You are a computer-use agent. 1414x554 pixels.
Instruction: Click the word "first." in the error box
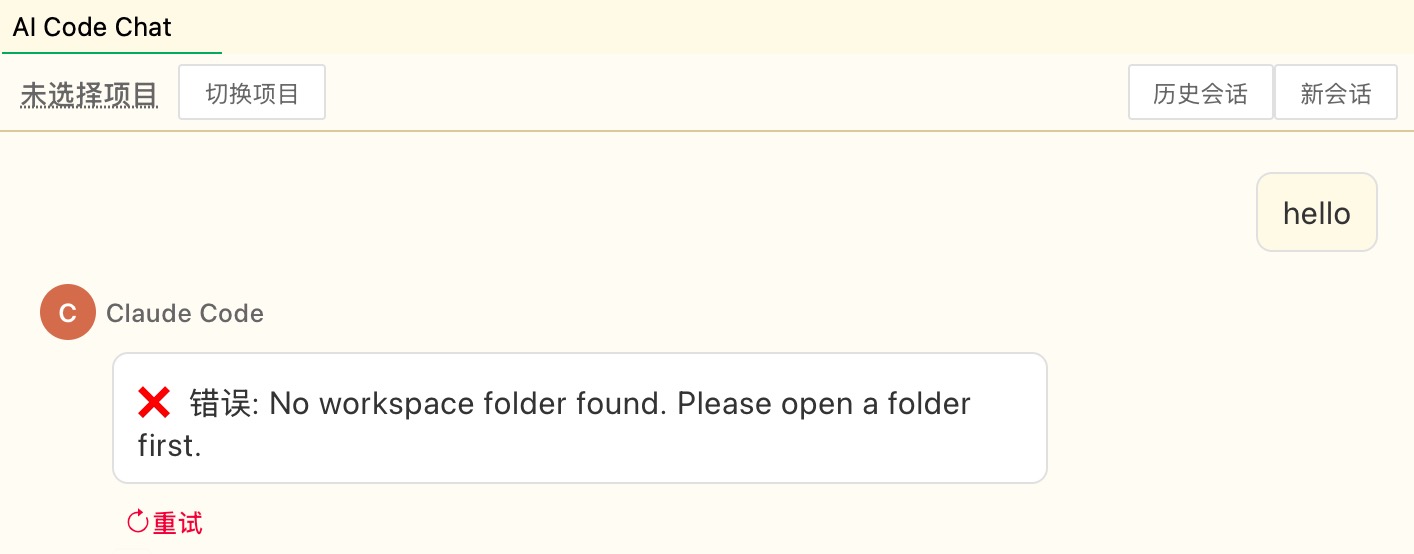pos(170,446)
